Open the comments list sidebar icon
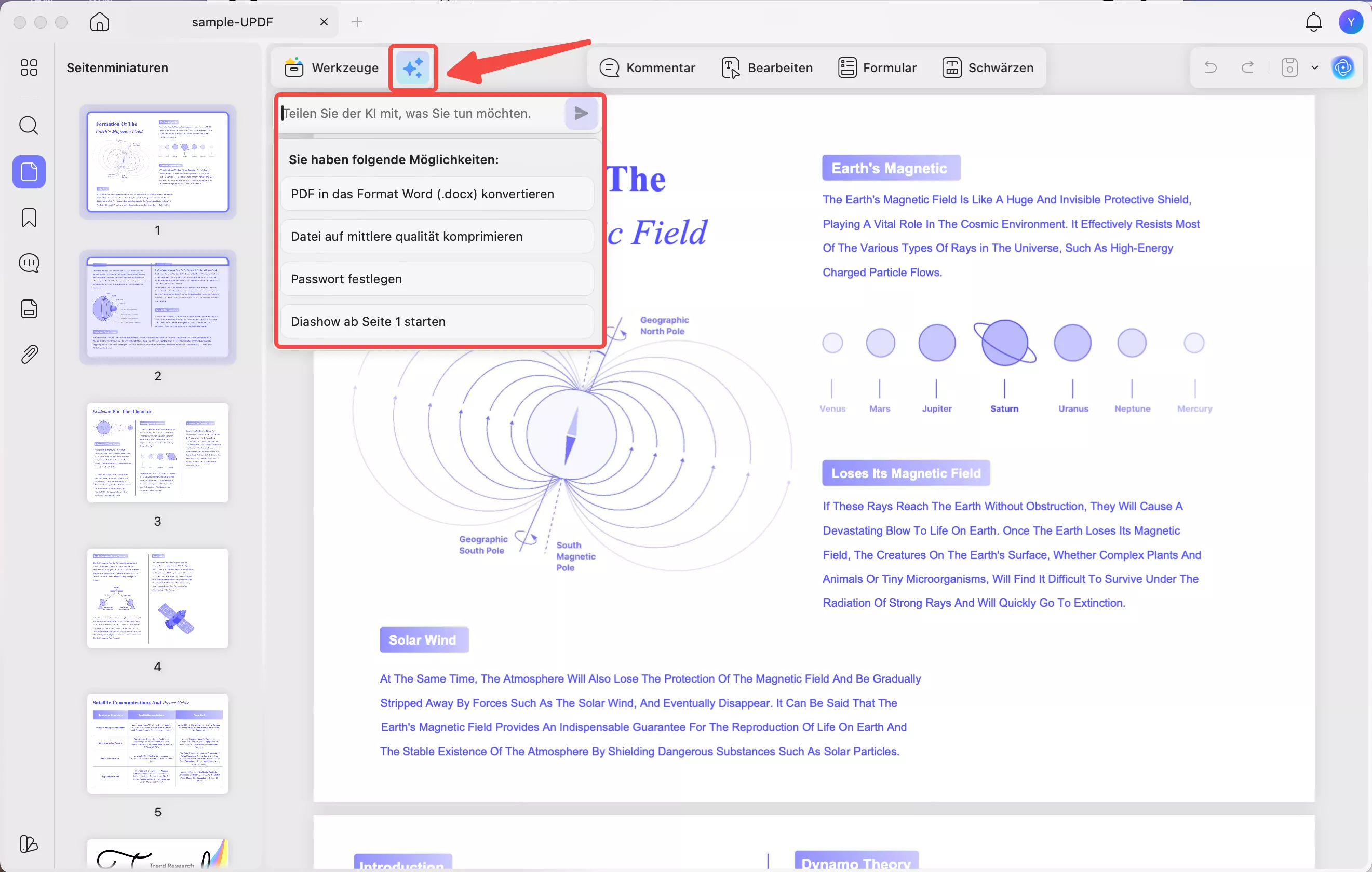 [x=29, y=263]
